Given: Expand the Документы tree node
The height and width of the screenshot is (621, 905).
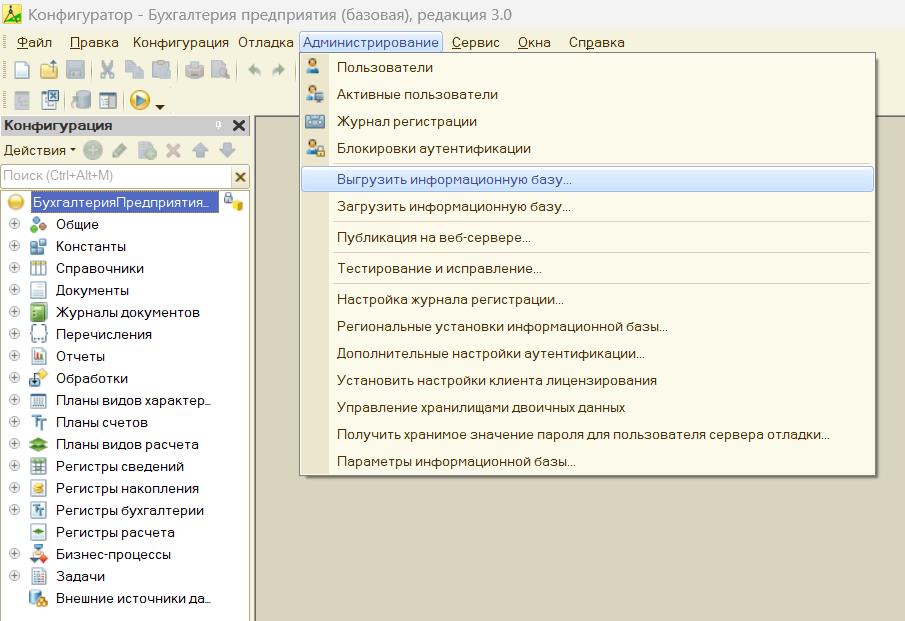Looking at the screenshot, I should 15,290.
